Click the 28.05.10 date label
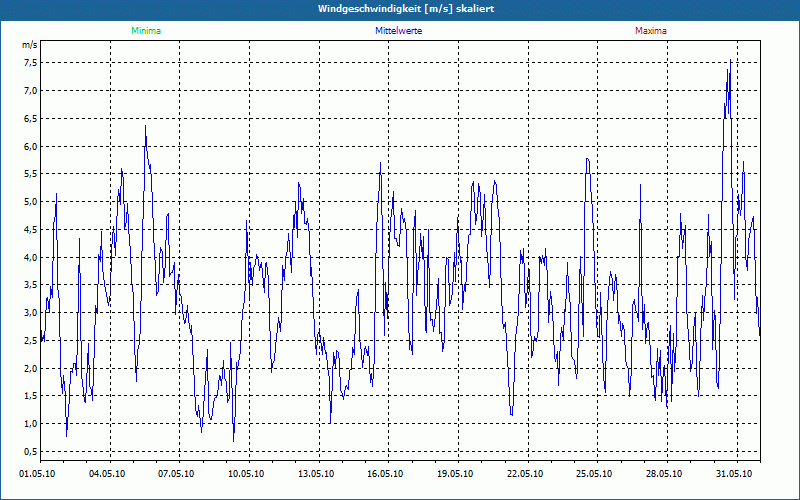This screenshot has height=500, width=800. click(x=664, y=474)
